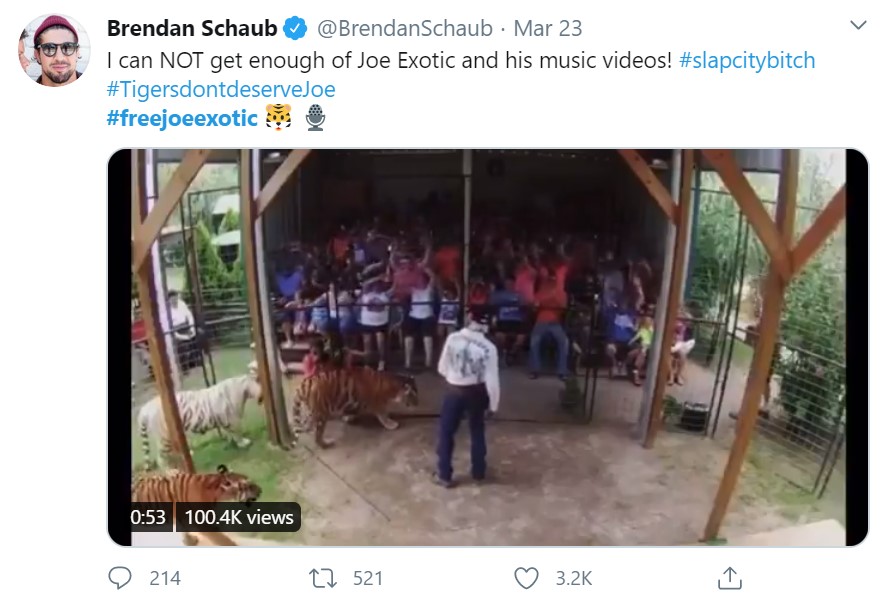Open the #TigersdontdeserveJoe hashtag
This screenshot has height=601, width=885.
click(x=221, y=89)
